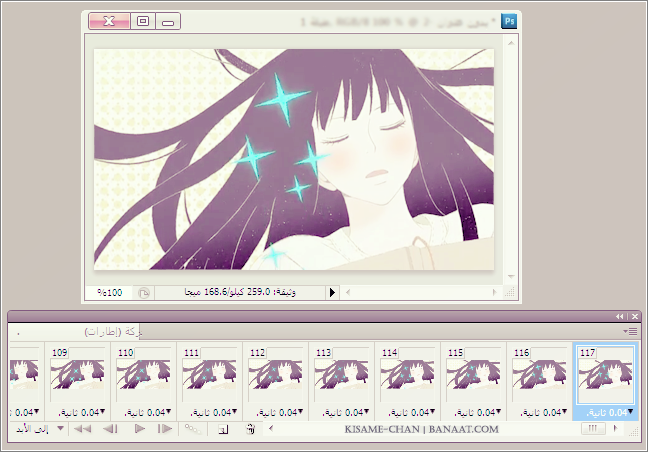648x452 pixels.
Task: Go to the first frame with rewind button
Action: click(x=83, y=428)
